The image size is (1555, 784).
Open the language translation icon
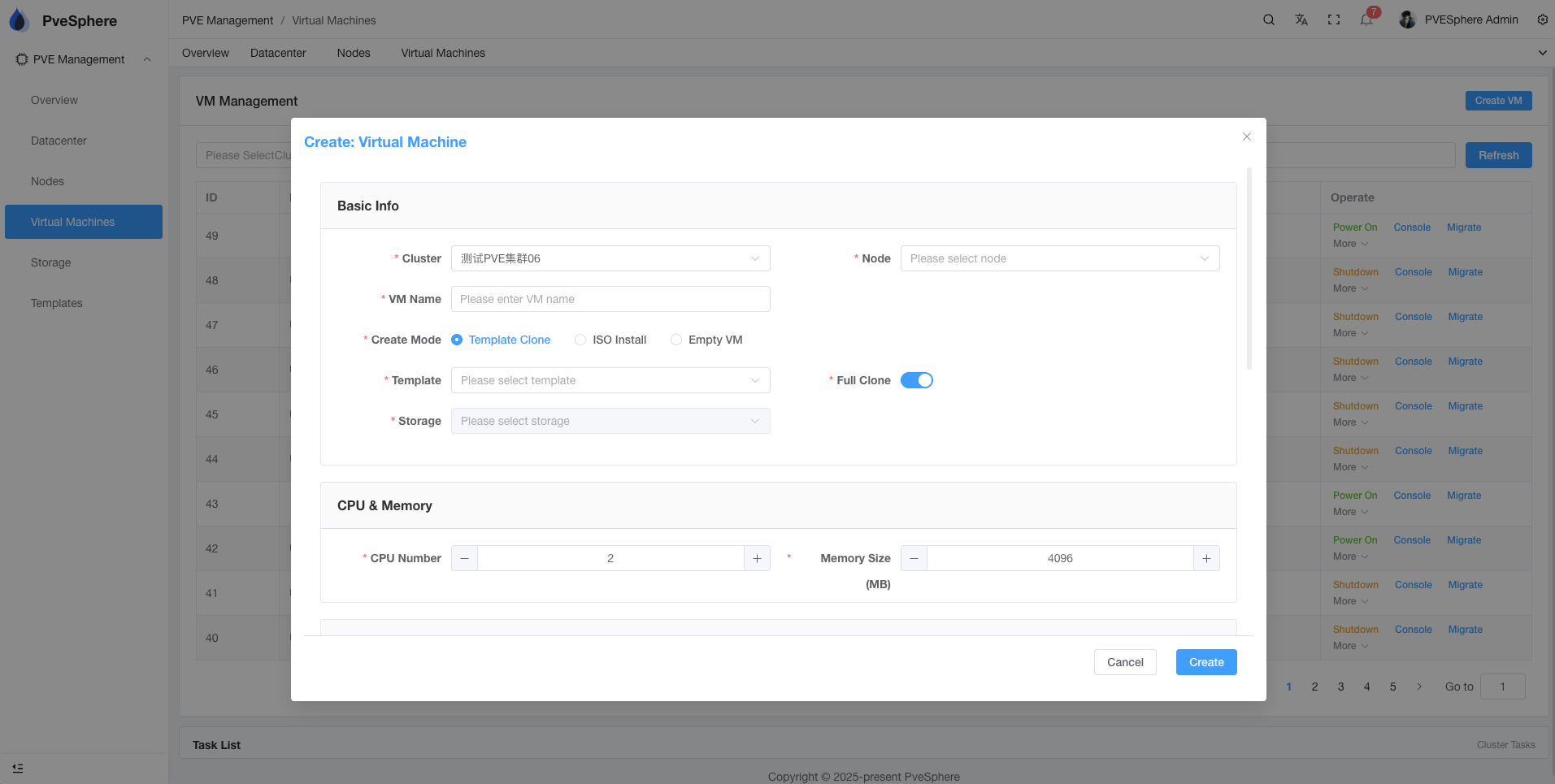(1301, 19)
